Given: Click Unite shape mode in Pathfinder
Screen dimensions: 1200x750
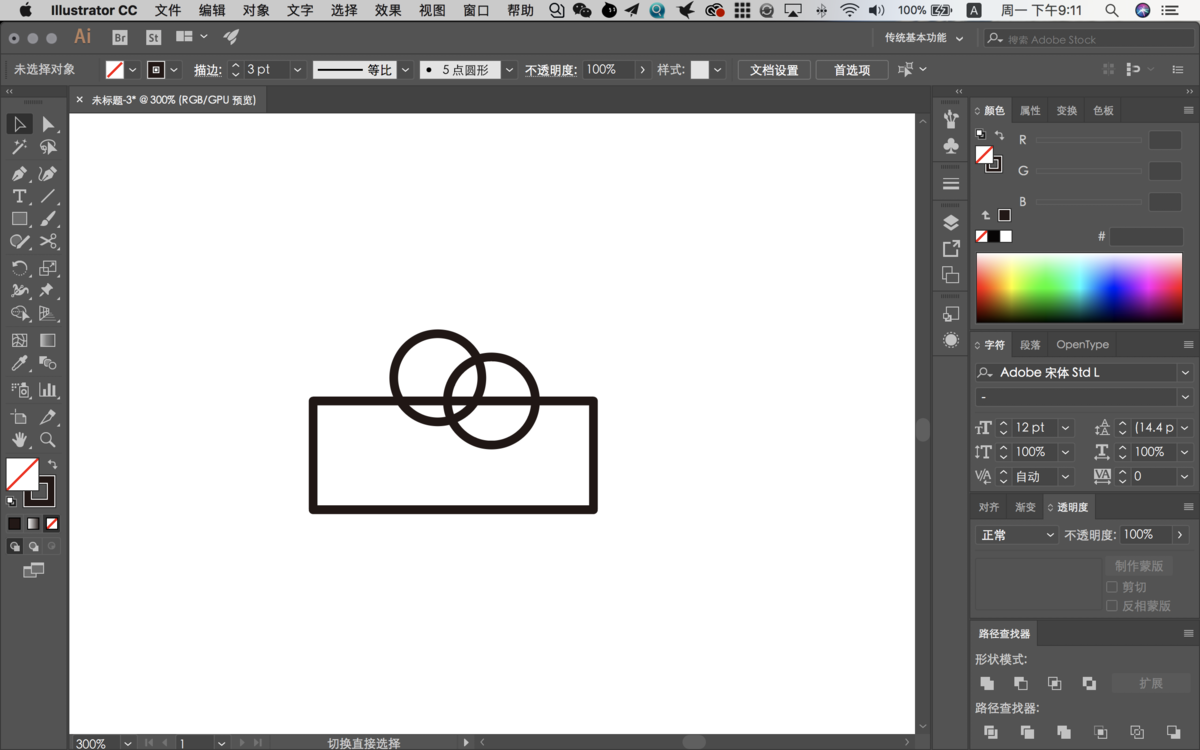Looking at the screenshot, I should tap(987, 683).
